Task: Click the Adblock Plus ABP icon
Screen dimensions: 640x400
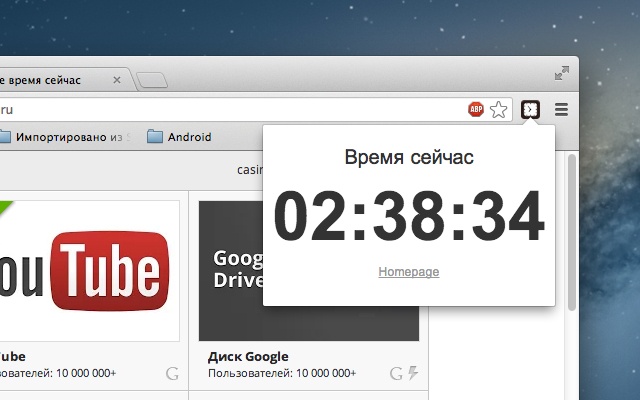Action: click(x=476, y=109)
